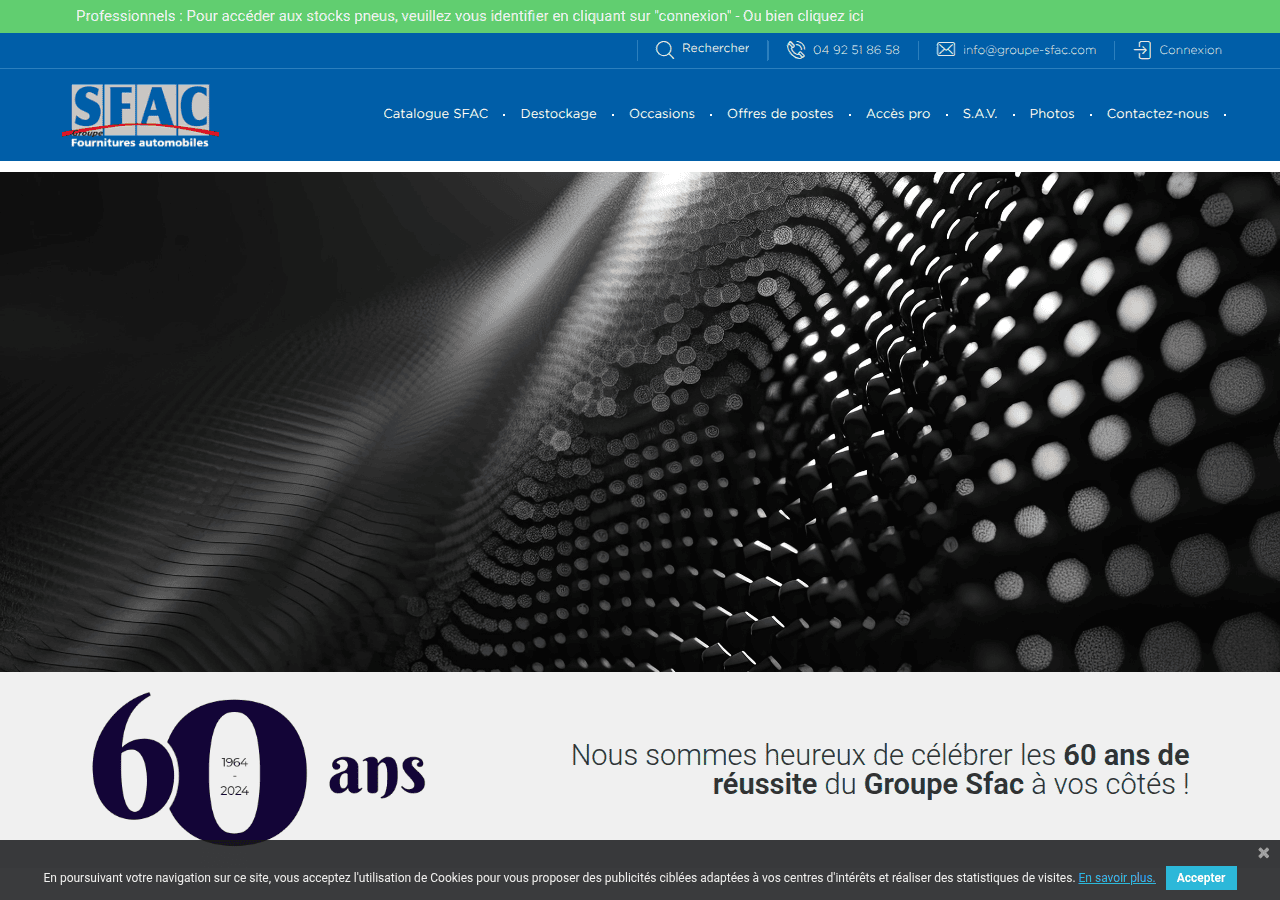This screenshot has height=900, width=1280.
Task: Open the Contactez-nous menu item
Action: point(1158,114)
